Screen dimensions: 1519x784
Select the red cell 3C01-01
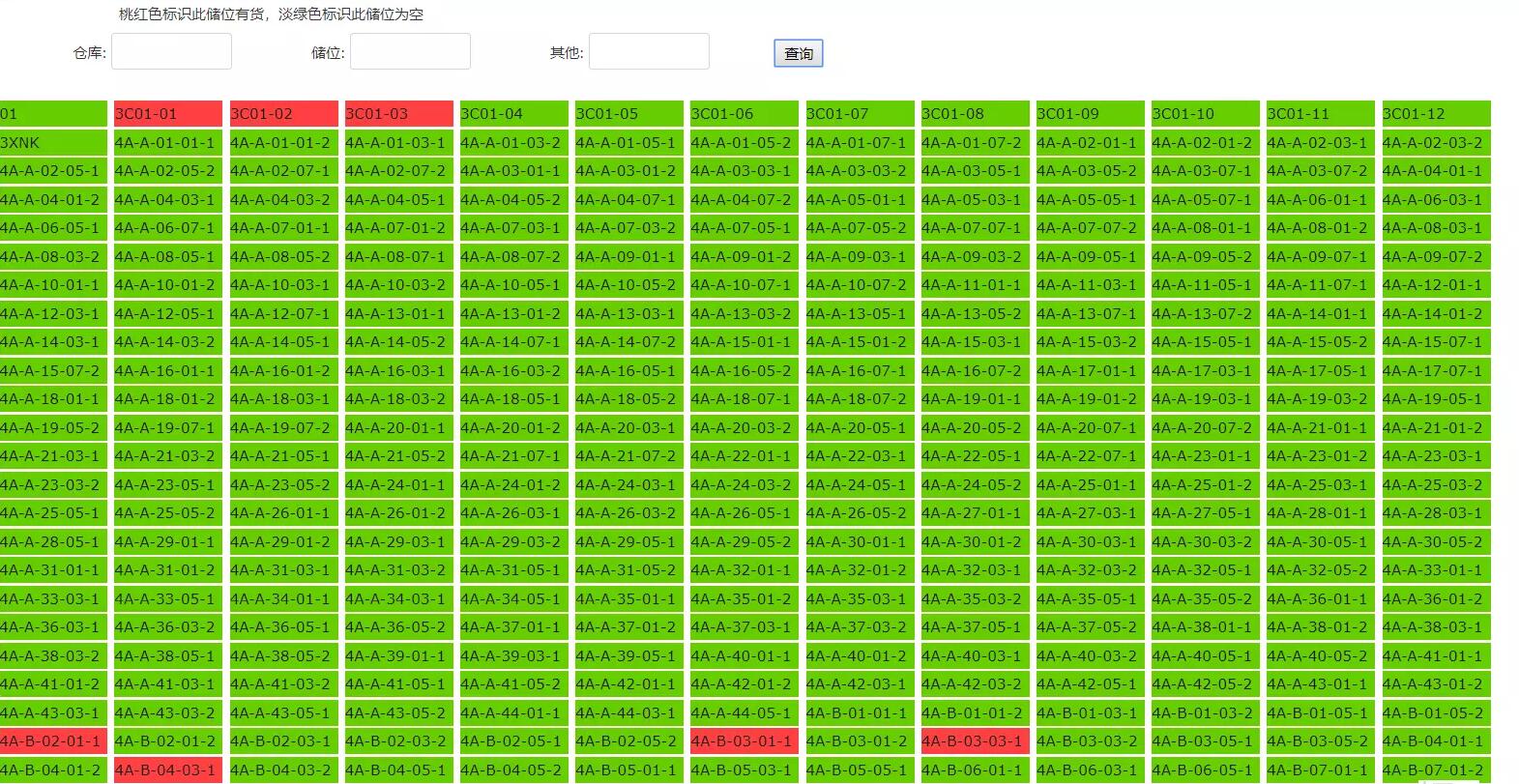click(x=168, y=114)
